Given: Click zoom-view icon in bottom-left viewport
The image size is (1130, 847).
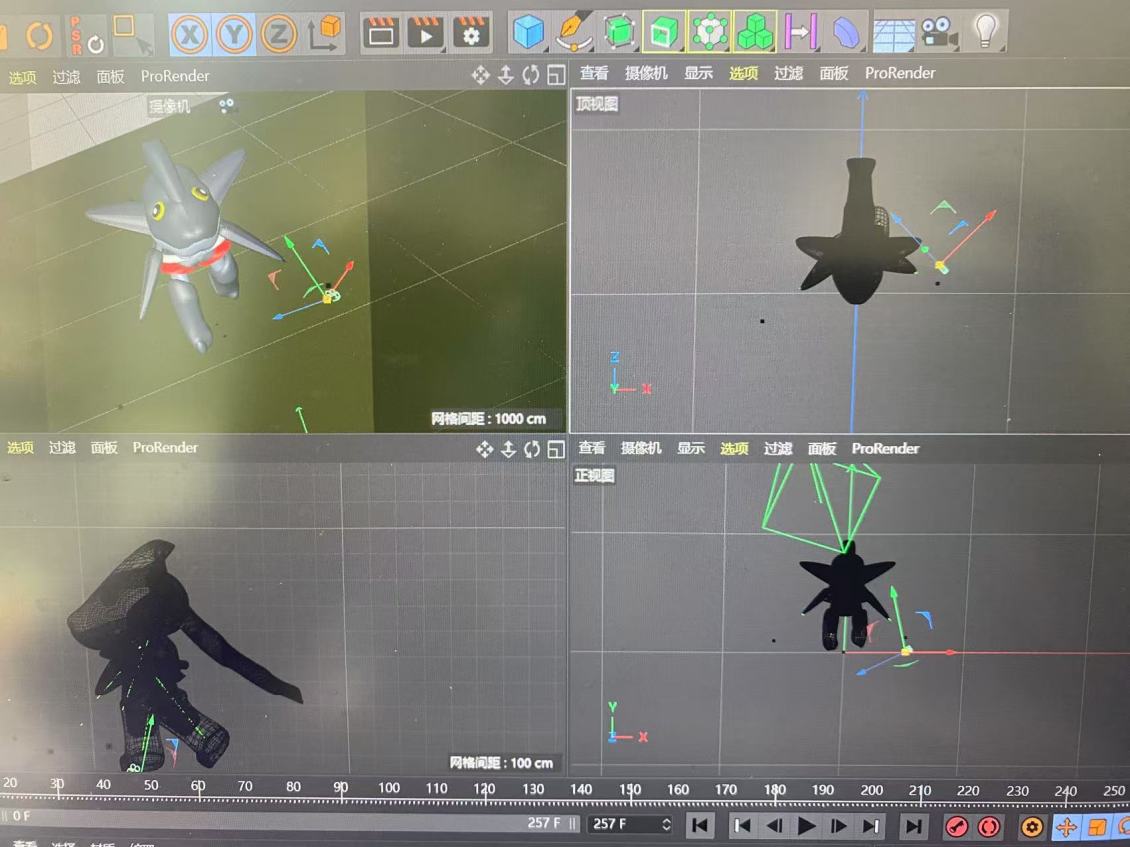Looking at the screenshot, I should pyautogui.click(x=509, y=450).
